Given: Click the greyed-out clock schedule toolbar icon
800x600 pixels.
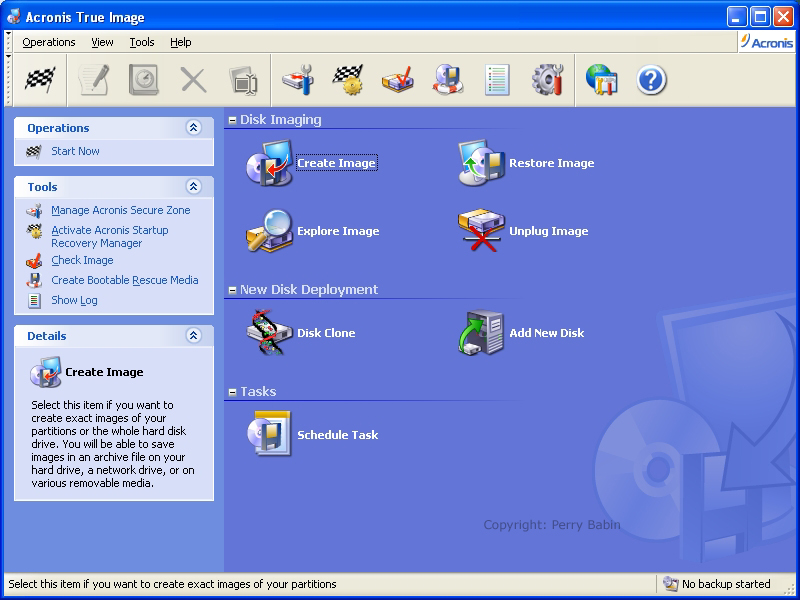Looking at the screenshot, I should click(x=143, y=80).
